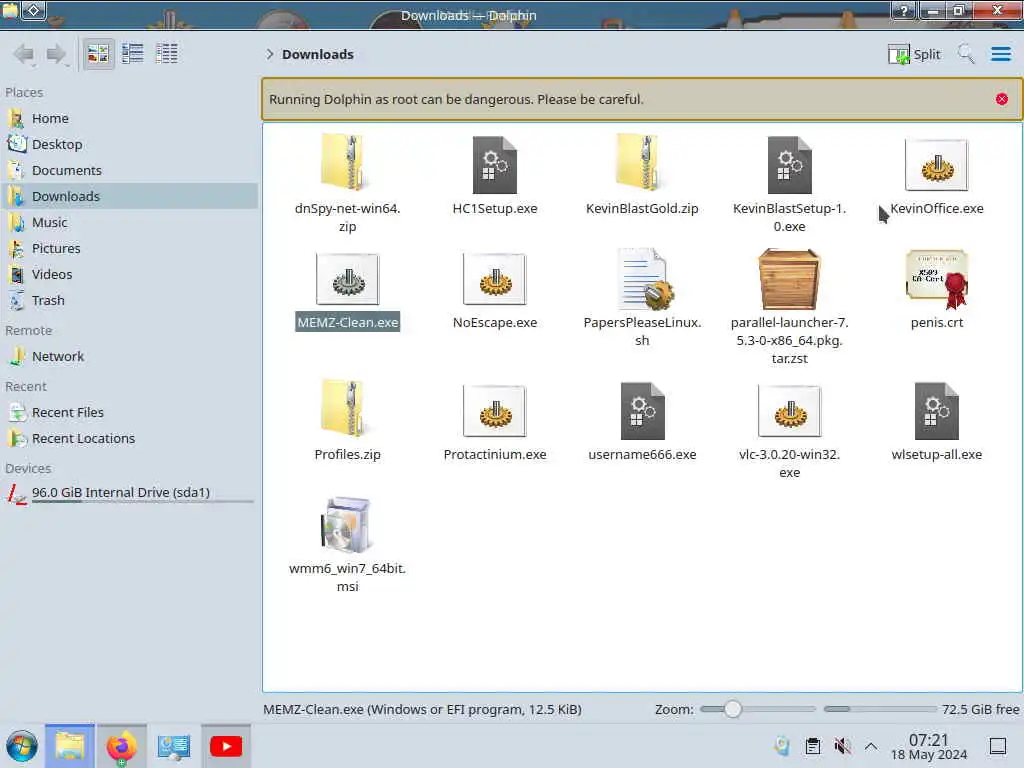Open Network under Remote
Viewport: 1024px width, 768px height.
(131, 357)
